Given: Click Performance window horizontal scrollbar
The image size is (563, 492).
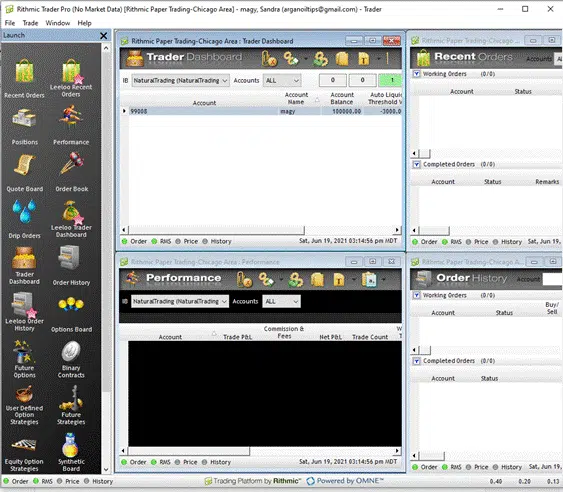Looking at the screenshot, I should (x=189, y=450).
